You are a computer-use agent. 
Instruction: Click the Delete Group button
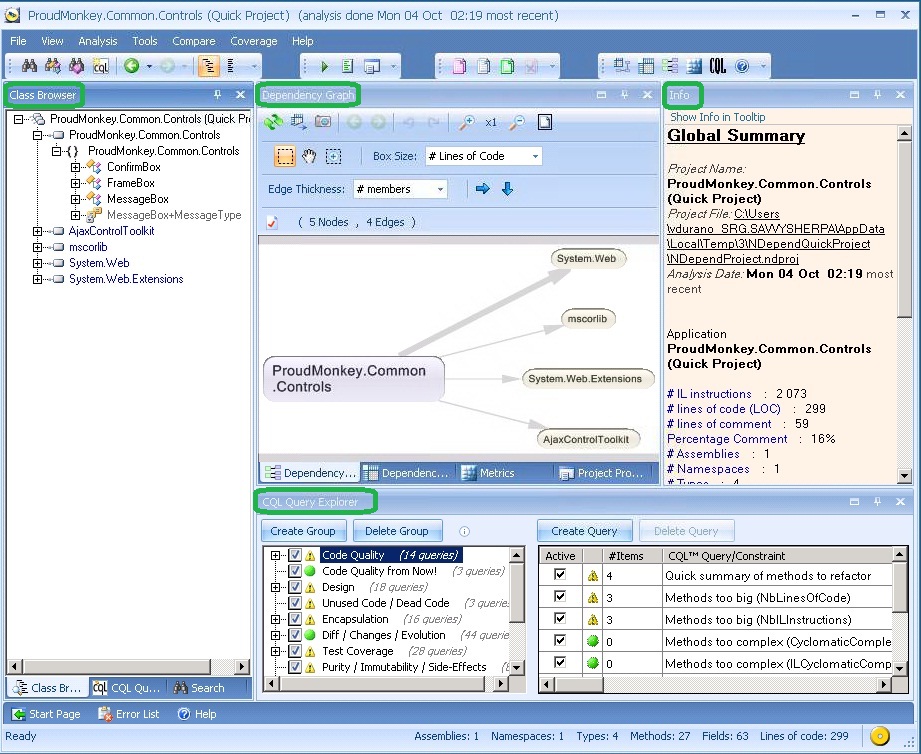click(x=397, y=531)
